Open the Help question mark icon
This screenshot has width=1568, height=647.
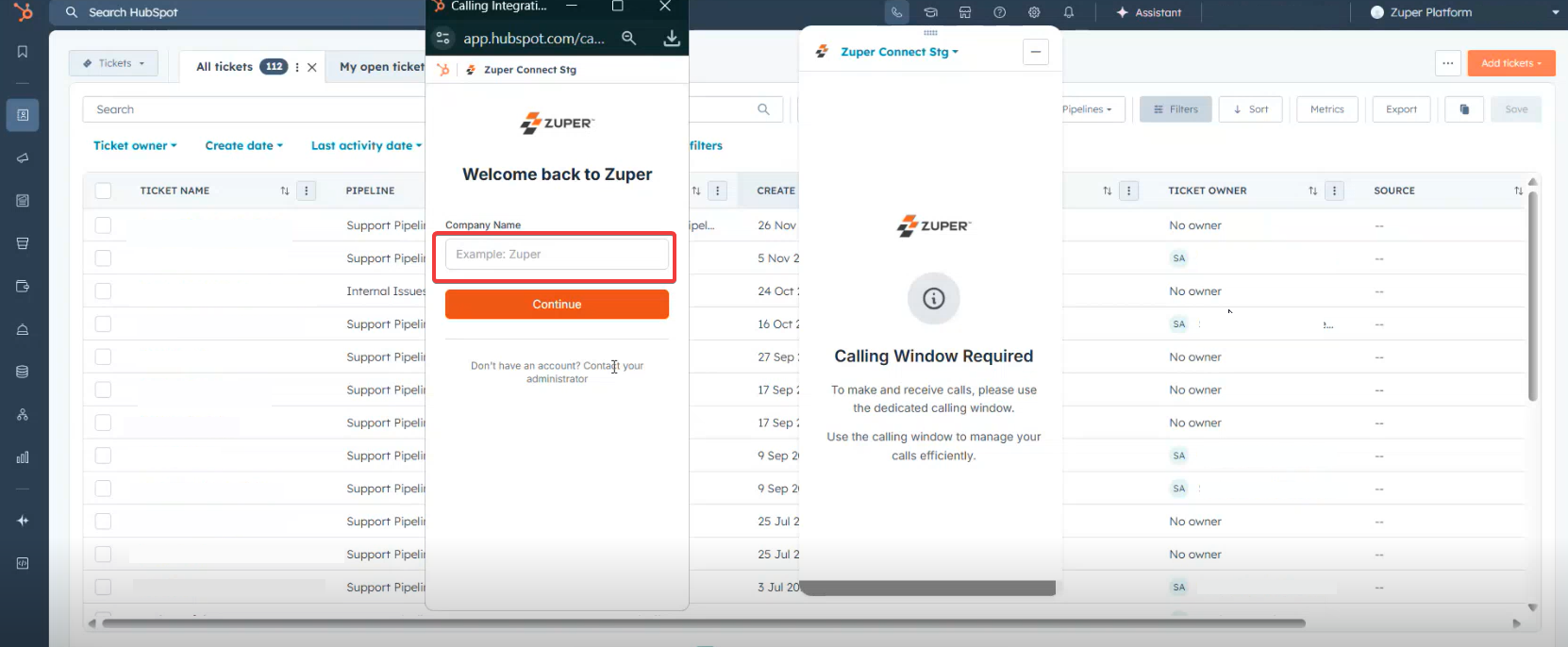tap(1000, 12)
